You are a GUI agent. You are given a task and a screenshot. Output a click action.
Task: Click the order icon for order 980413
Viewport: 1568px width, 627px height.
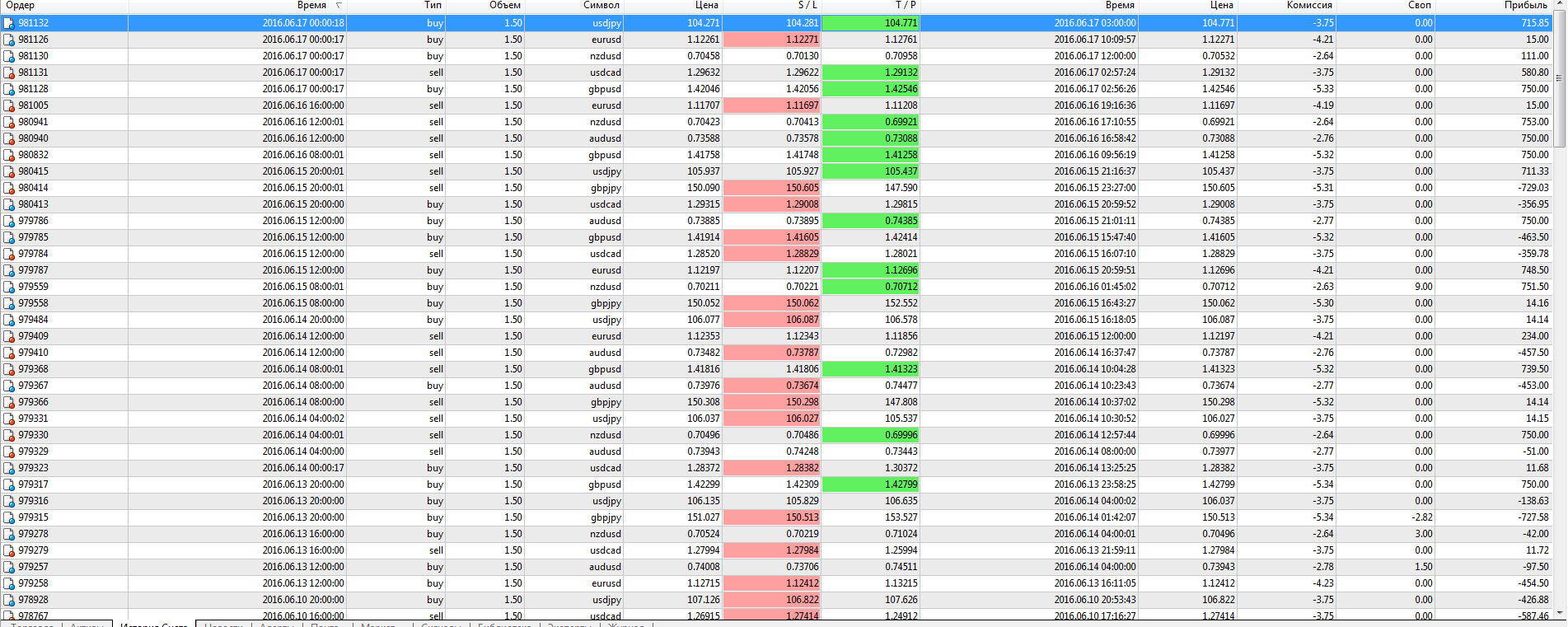9,204
